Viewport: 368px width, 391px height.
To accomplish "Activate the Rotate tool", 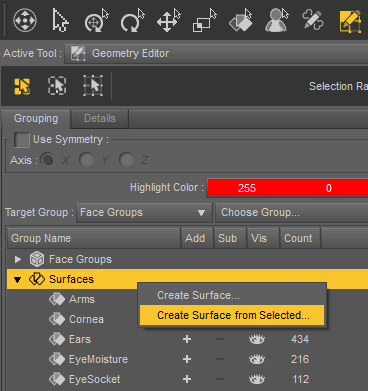I will [132, 21].
